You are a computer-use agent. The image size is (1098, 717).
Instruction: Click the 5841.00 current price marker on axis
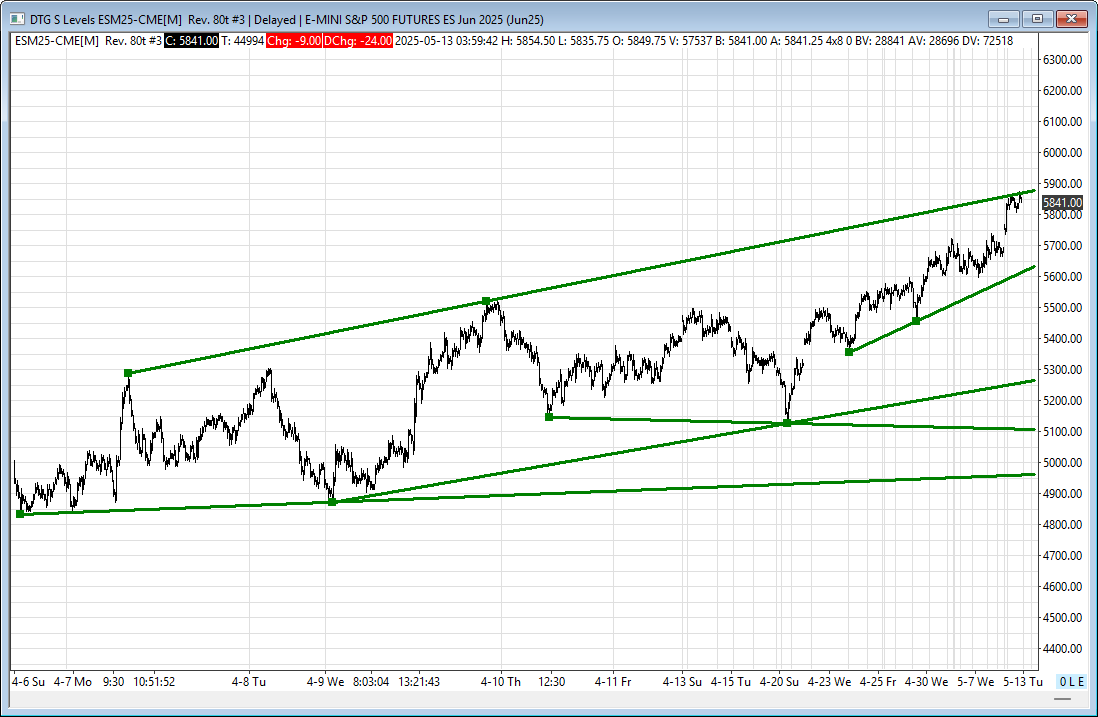(x=1062, y=202)
